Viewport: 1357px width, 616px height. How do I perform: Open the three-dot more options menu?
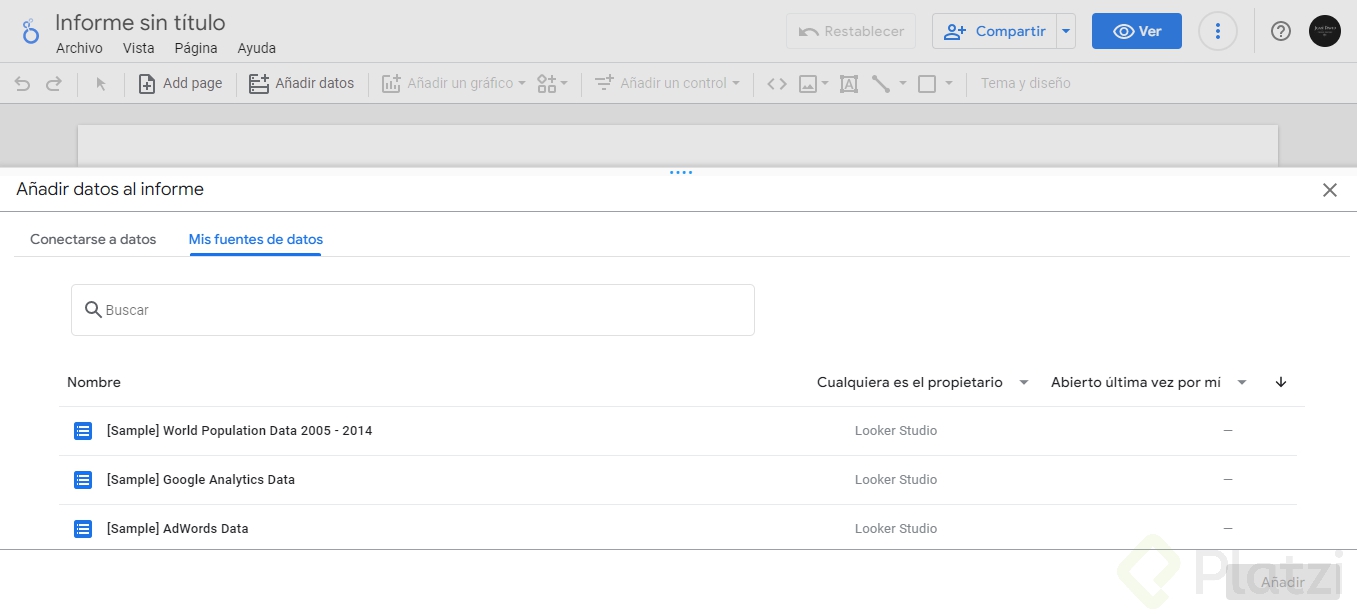pyautogui.click(x=1217, y=31)
